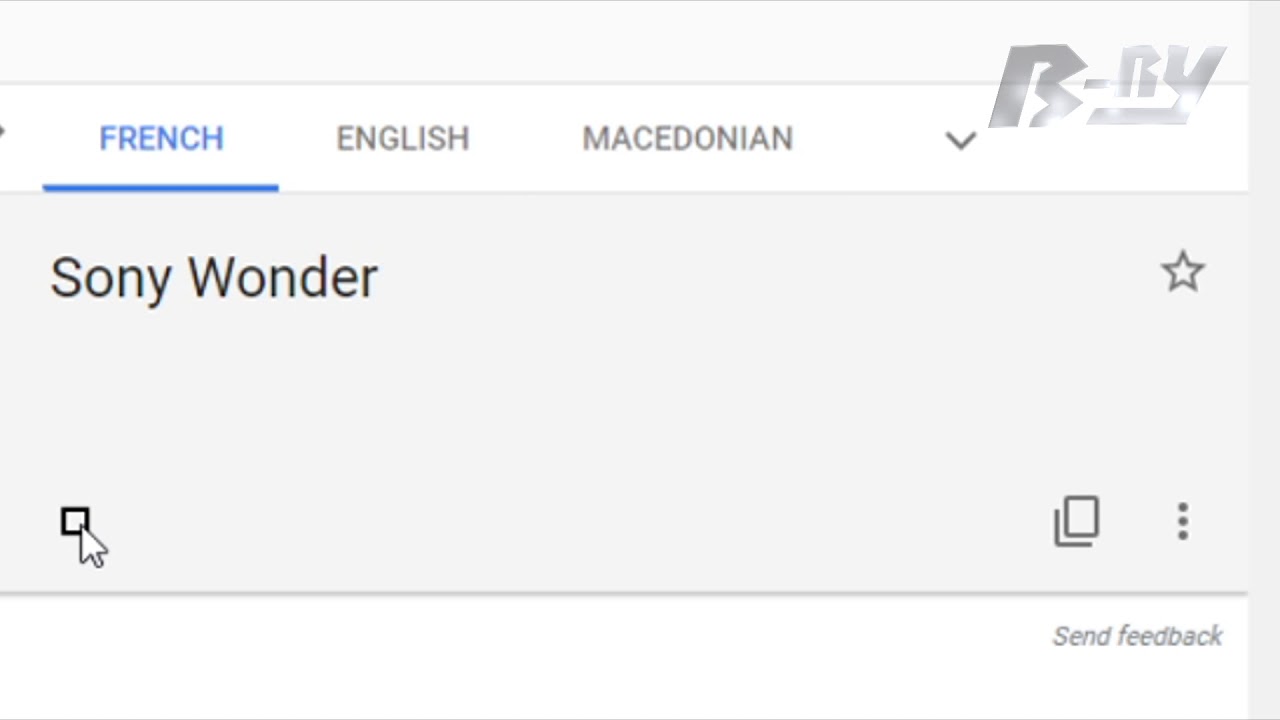
Task: Click the B-BY watermark logo
Action: [x=1106, y=86]
